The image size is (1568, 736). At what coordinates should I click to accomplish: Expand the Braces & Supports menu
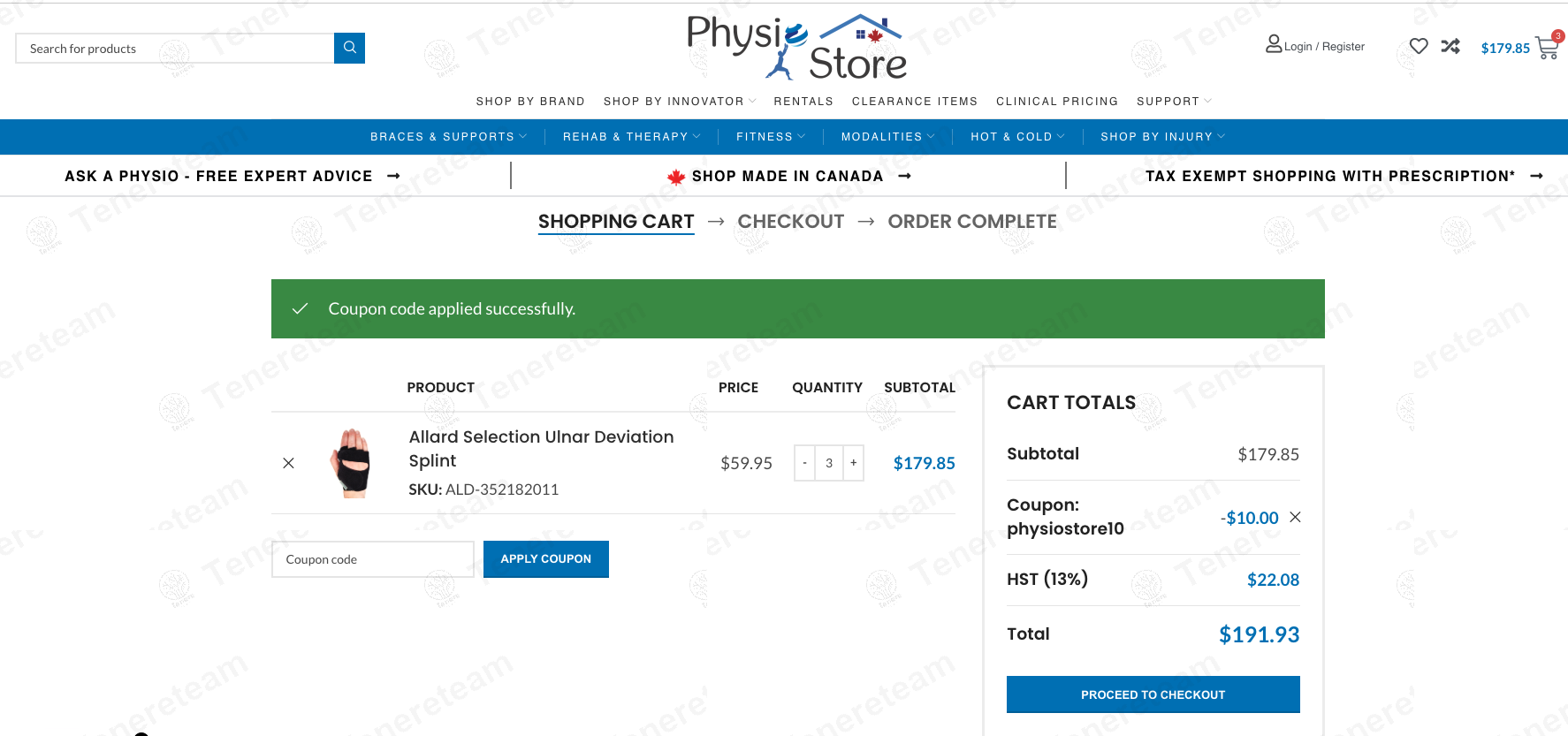(447, 137)
